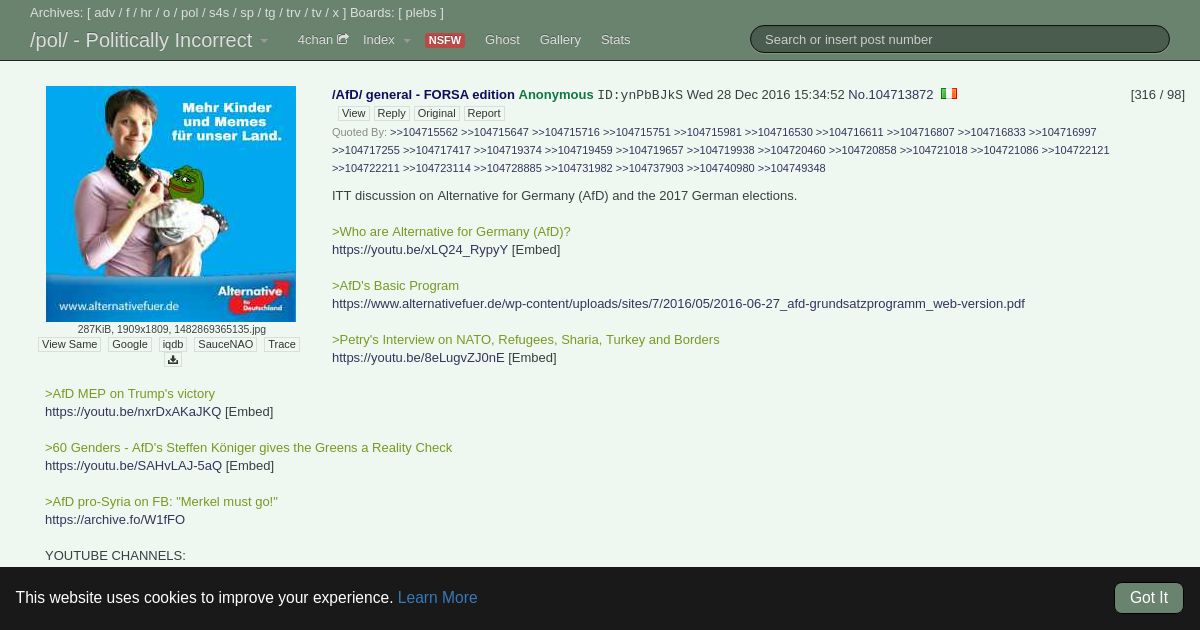Click the thread title /AfD/ general - FORSA edition

pyautogui.click(x=423, y=95)
